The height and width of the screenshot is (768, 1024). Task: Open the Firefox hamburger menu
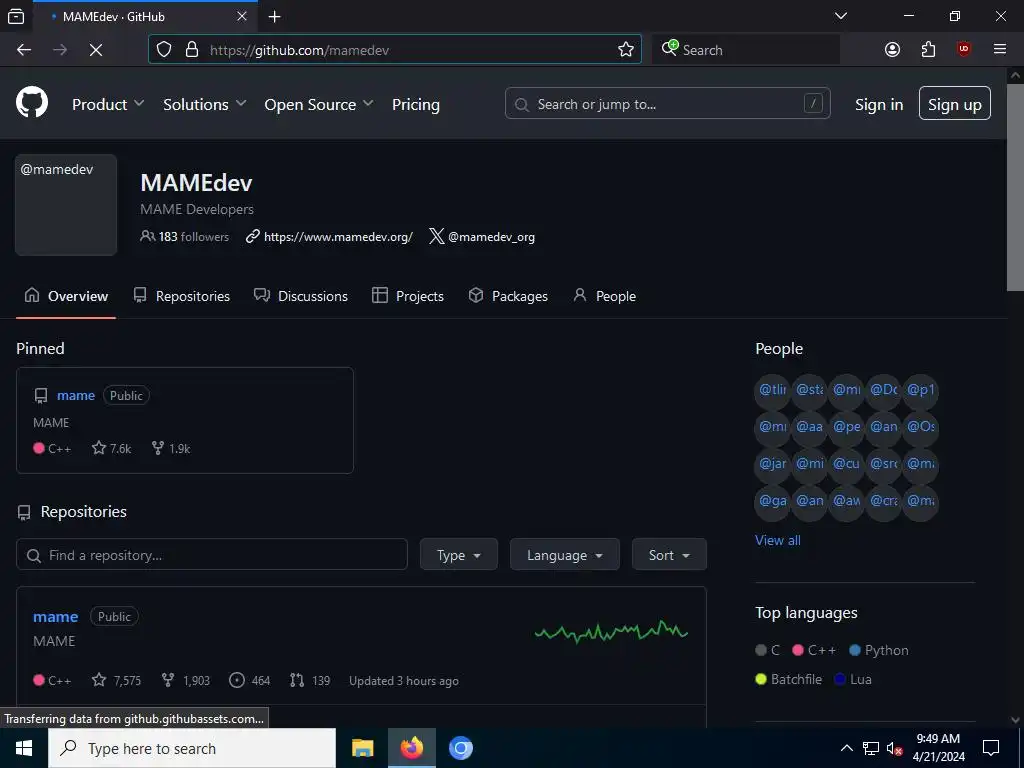click(x=1000, y=50)
